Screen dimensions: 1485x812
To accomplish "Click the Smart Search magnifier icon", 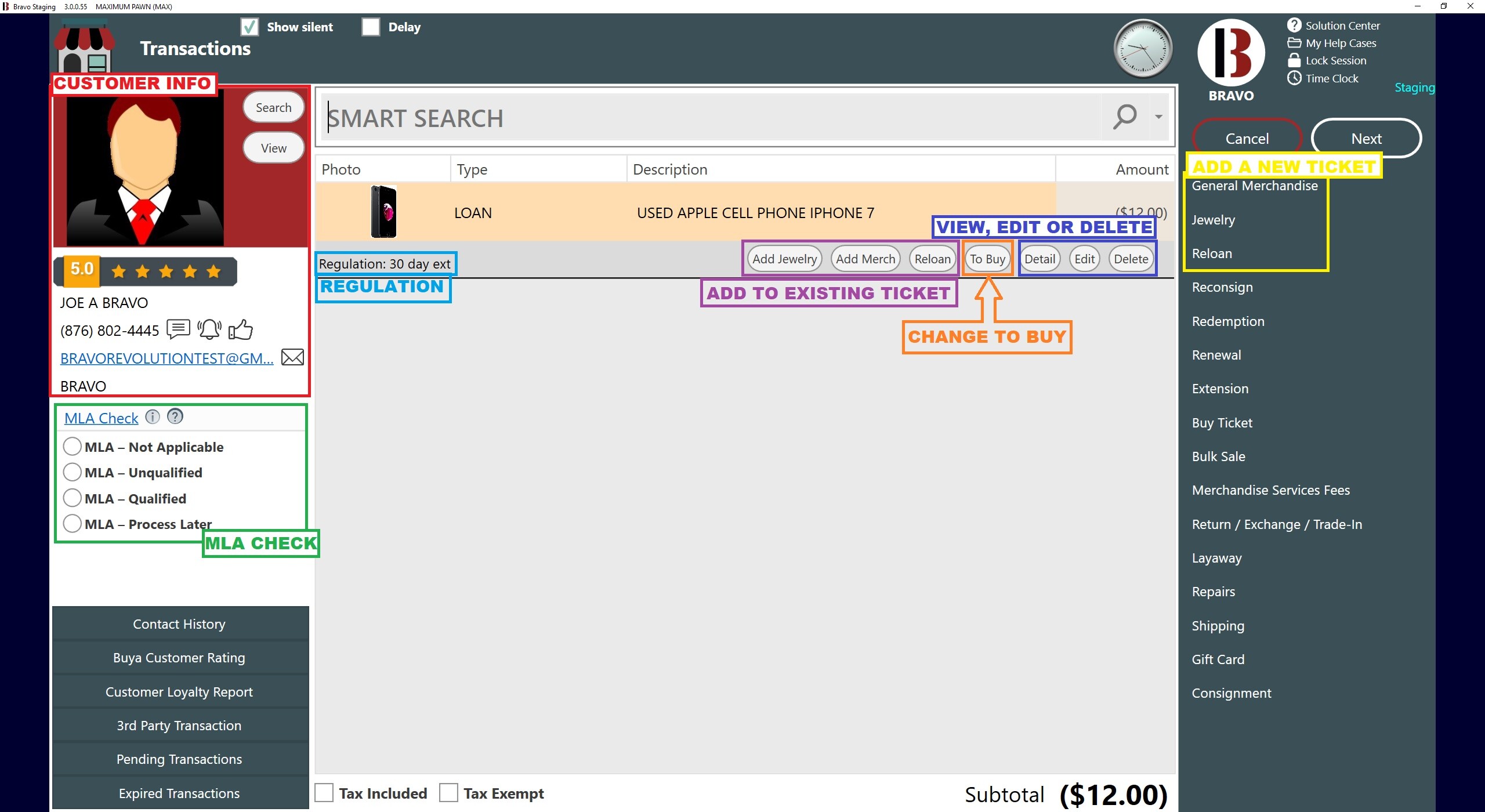I will [1124, 117].
